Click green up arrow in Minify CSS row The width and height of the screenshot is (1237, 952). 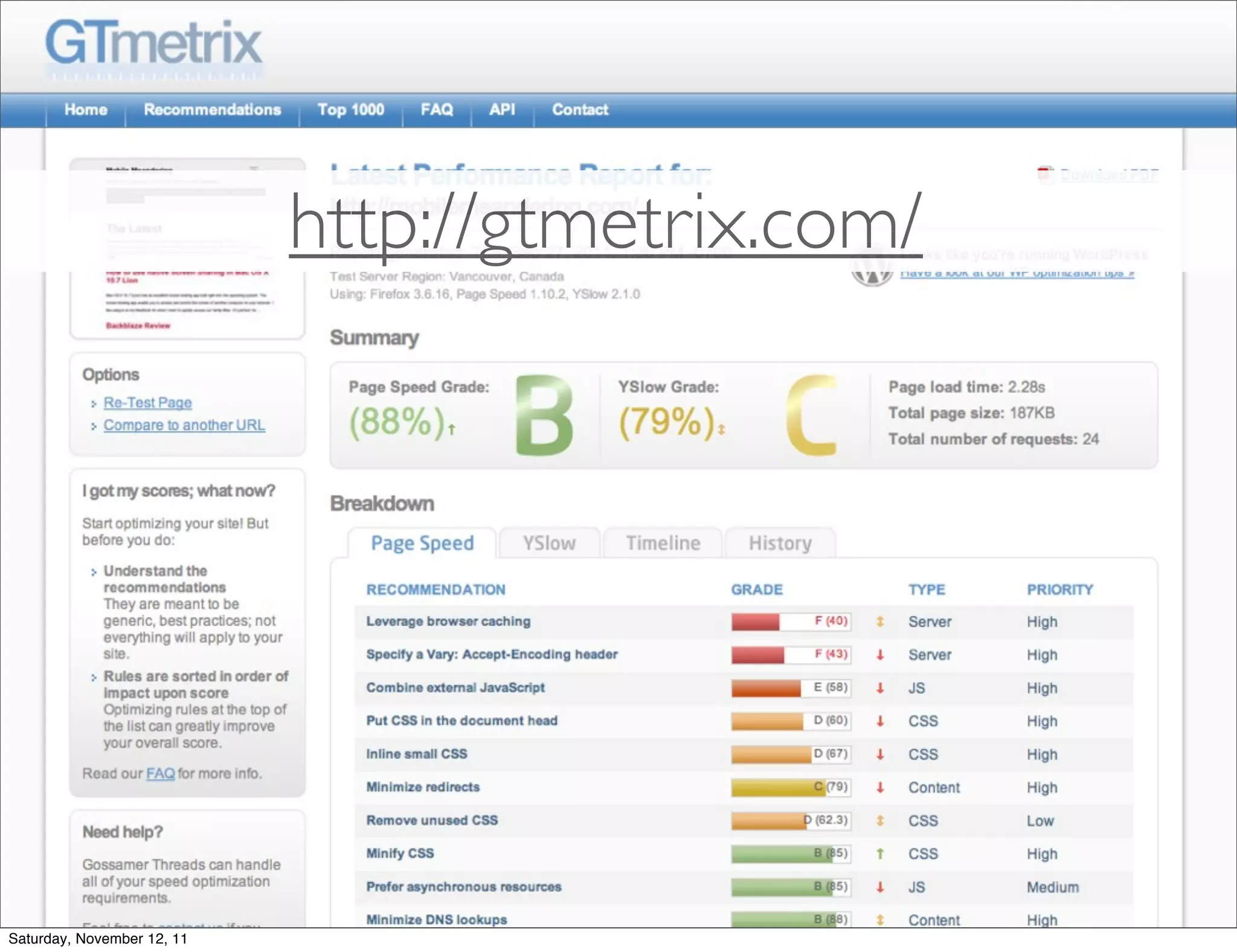(x=880, y=854)
